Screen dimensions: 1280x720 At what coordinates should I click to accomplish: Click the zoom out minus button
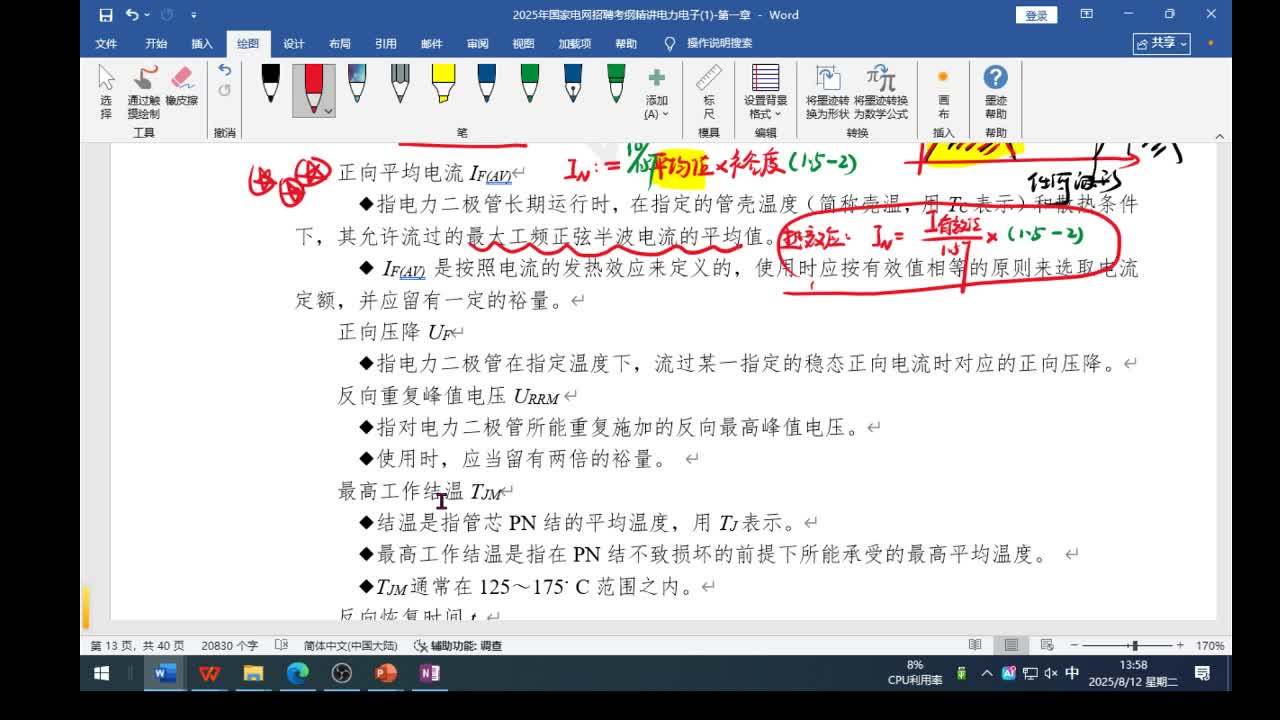point(1074,645)
